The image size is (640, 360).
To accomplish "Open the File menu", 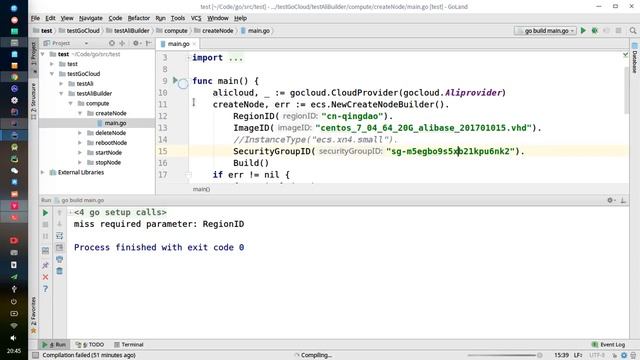I will pyautogui.click(x=35, y=18).
